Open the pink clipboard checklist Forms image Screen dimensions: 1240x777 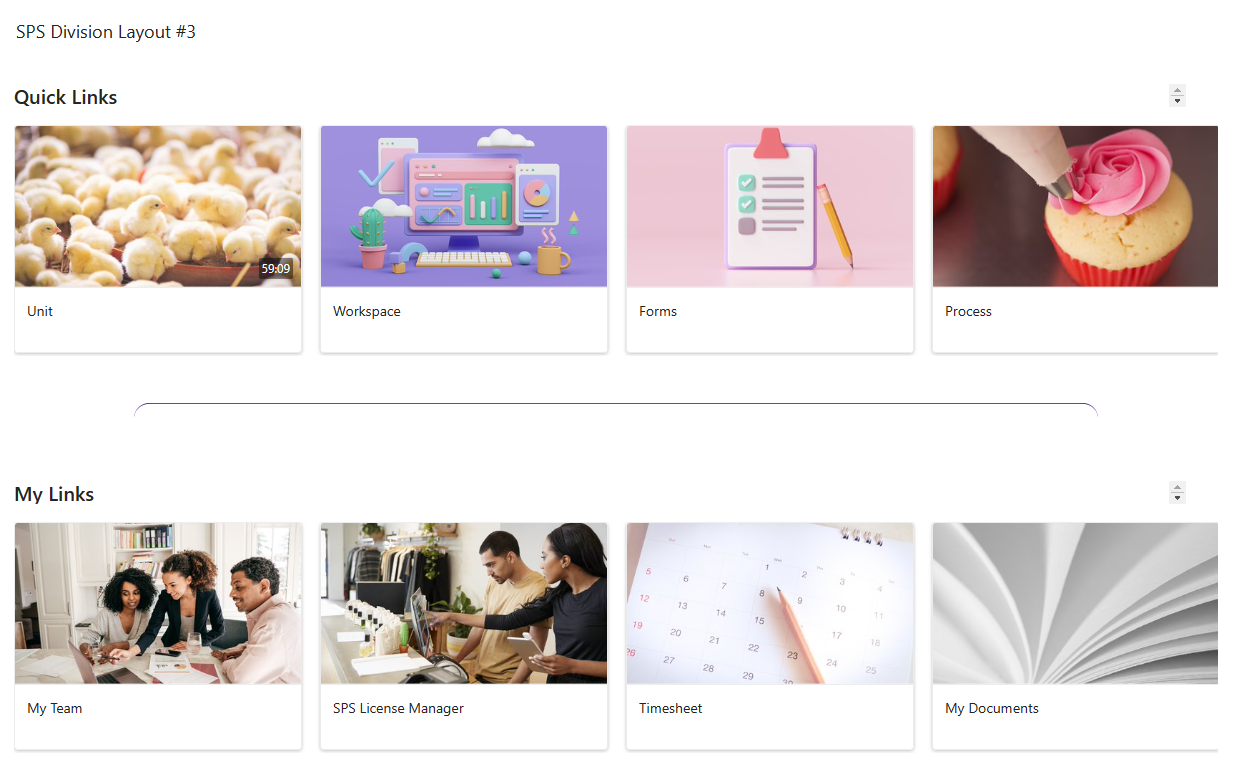click(770, 206)
